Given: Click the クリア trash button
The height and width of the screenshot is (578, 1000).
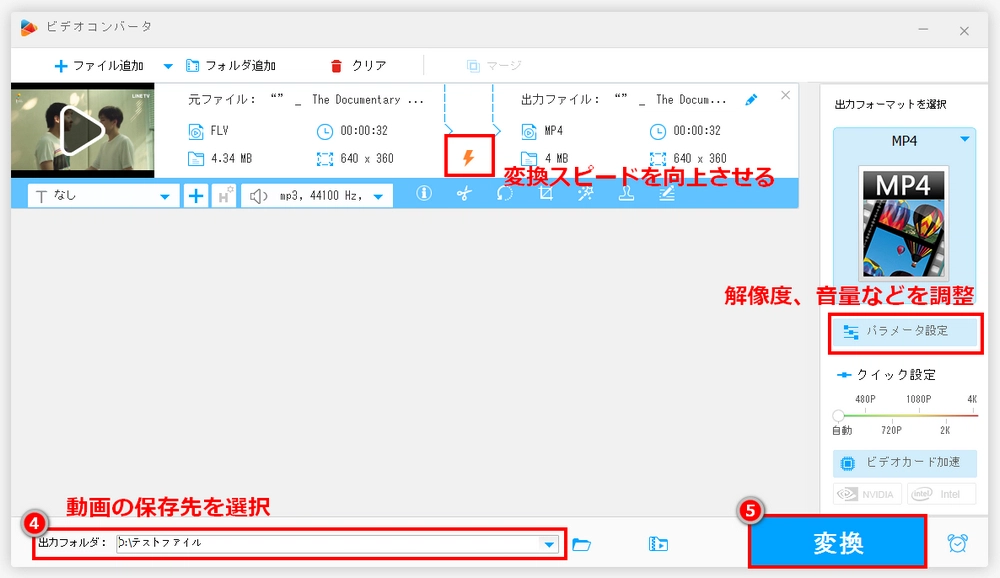Looking at the screenshot, I should [358, 66].
